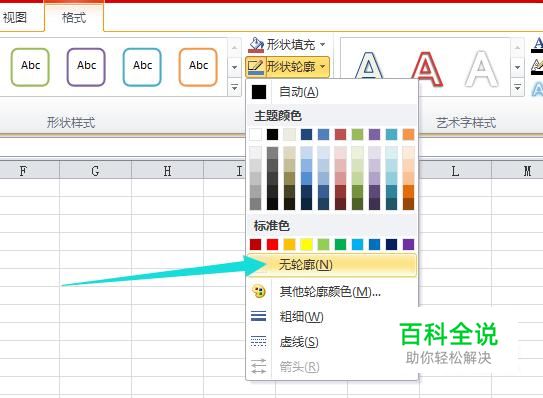The image size is (543, 398).
Task: Select column G header
Action: tap(95, 170)
